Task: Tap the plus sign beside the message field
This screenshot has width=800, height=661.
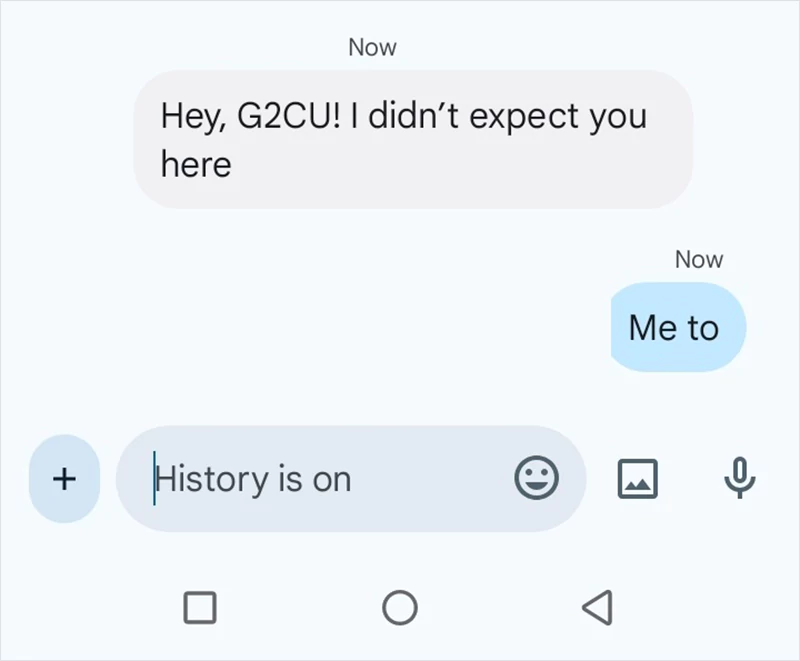Action: point(63,478)
